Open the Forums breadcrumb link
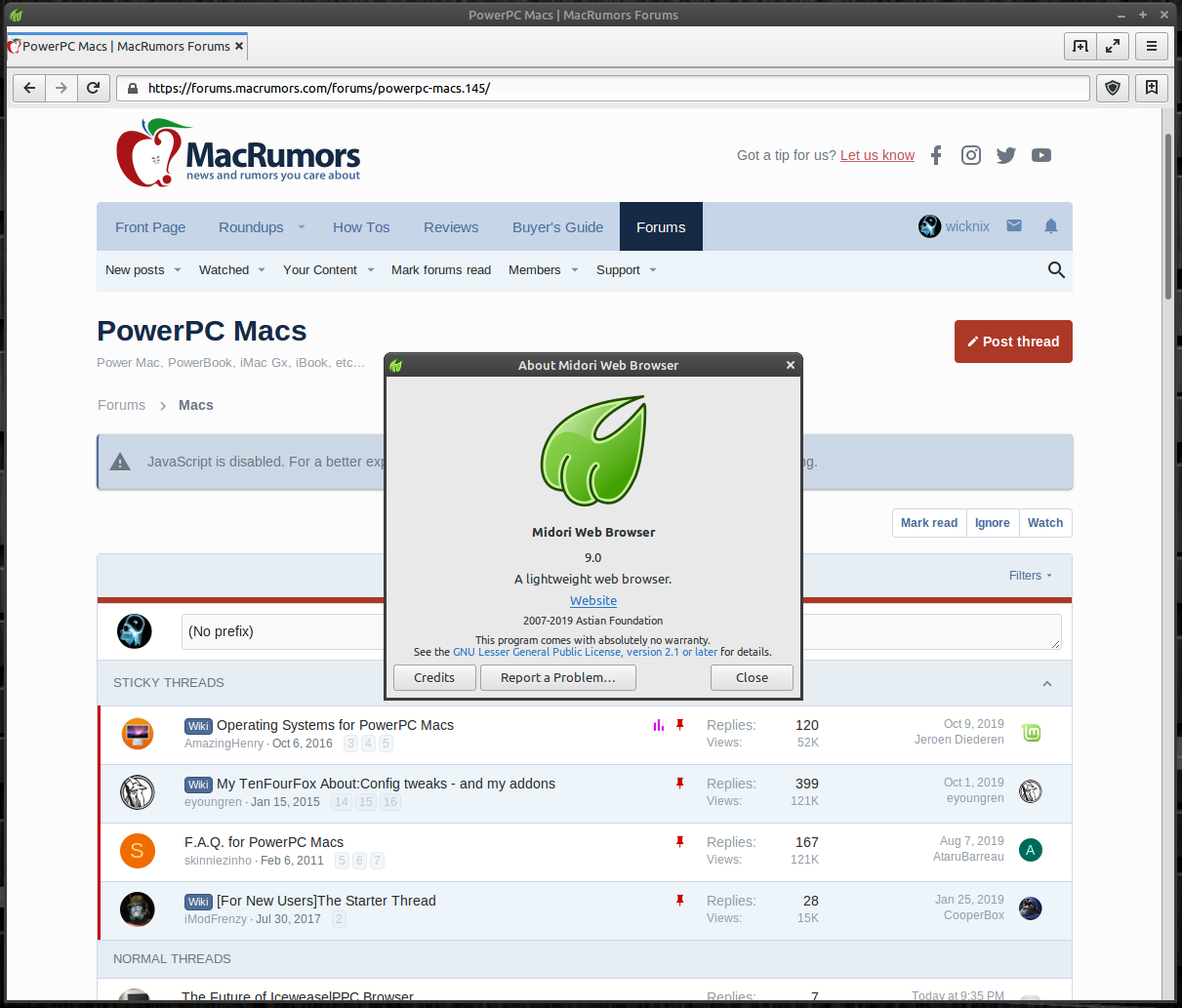This screenshot has height=1008, width=1182. (121, 405)
